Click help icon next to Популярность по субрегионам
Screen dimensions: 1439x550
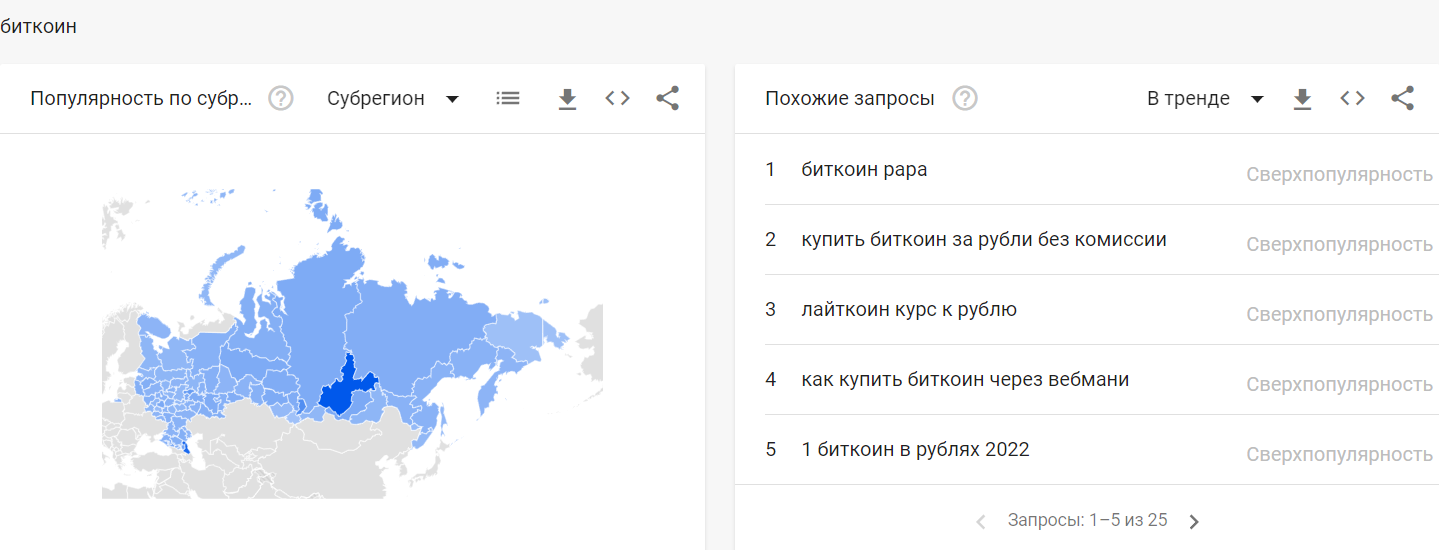coord(281,98)
